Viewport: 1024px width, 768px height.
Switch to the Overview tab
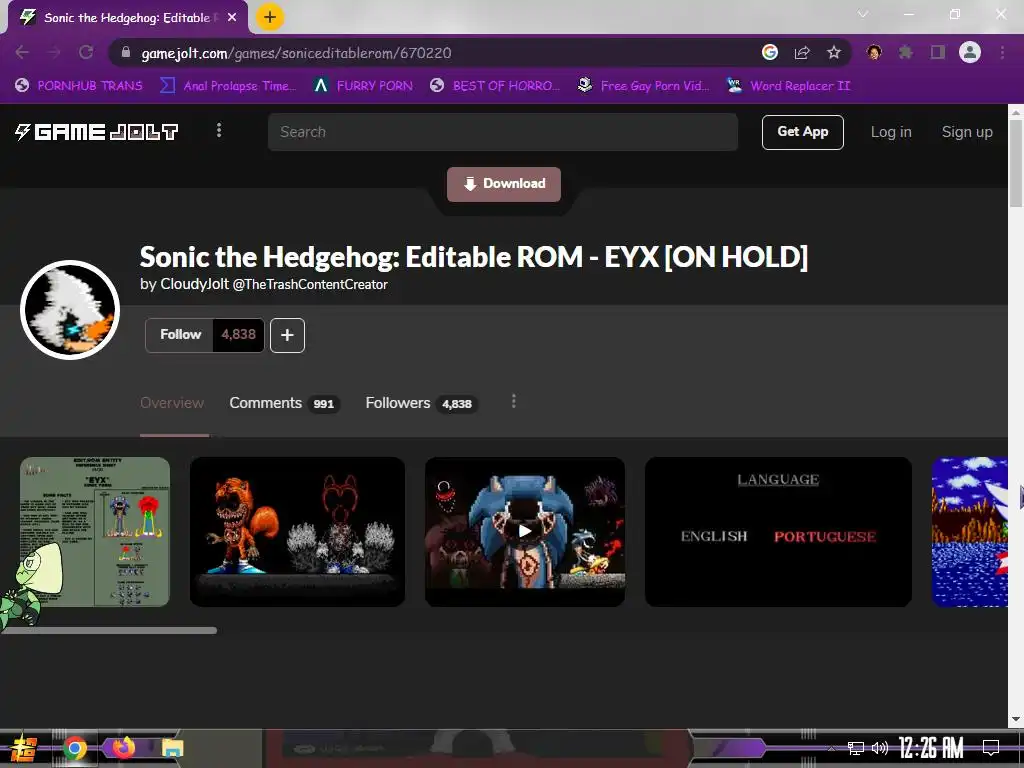point(172,403)
